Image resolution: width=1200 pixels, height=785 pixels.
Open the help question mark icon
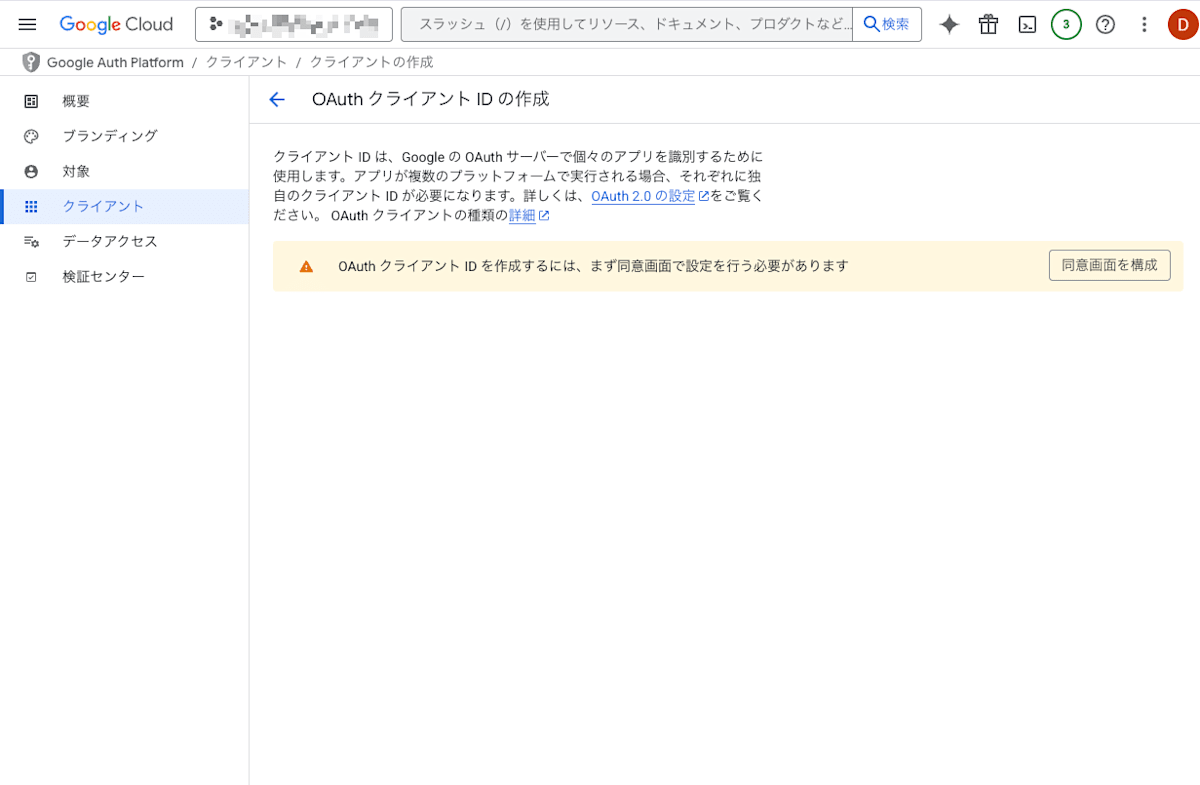point(1105,25)
